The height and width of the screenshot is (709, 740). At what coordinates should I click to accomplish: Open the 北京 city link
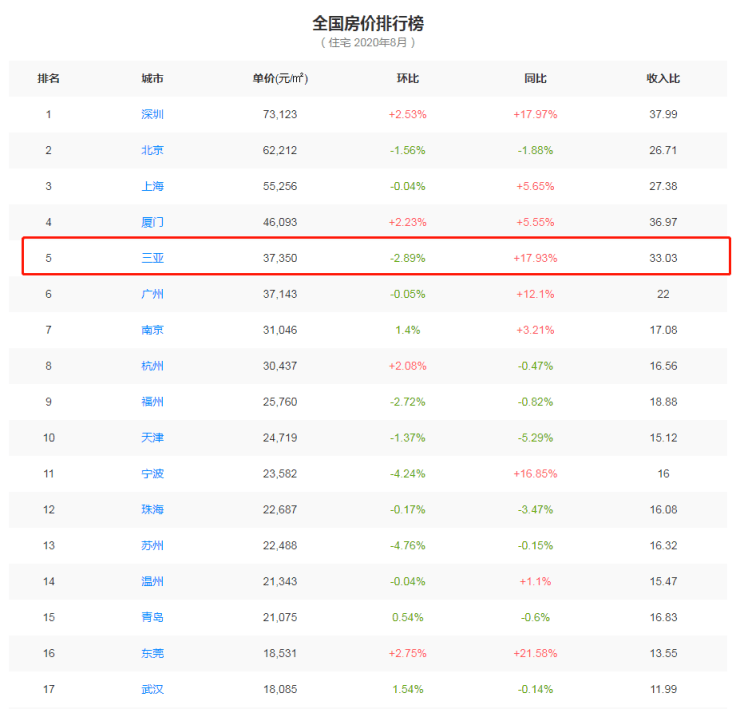pos(152,150)
